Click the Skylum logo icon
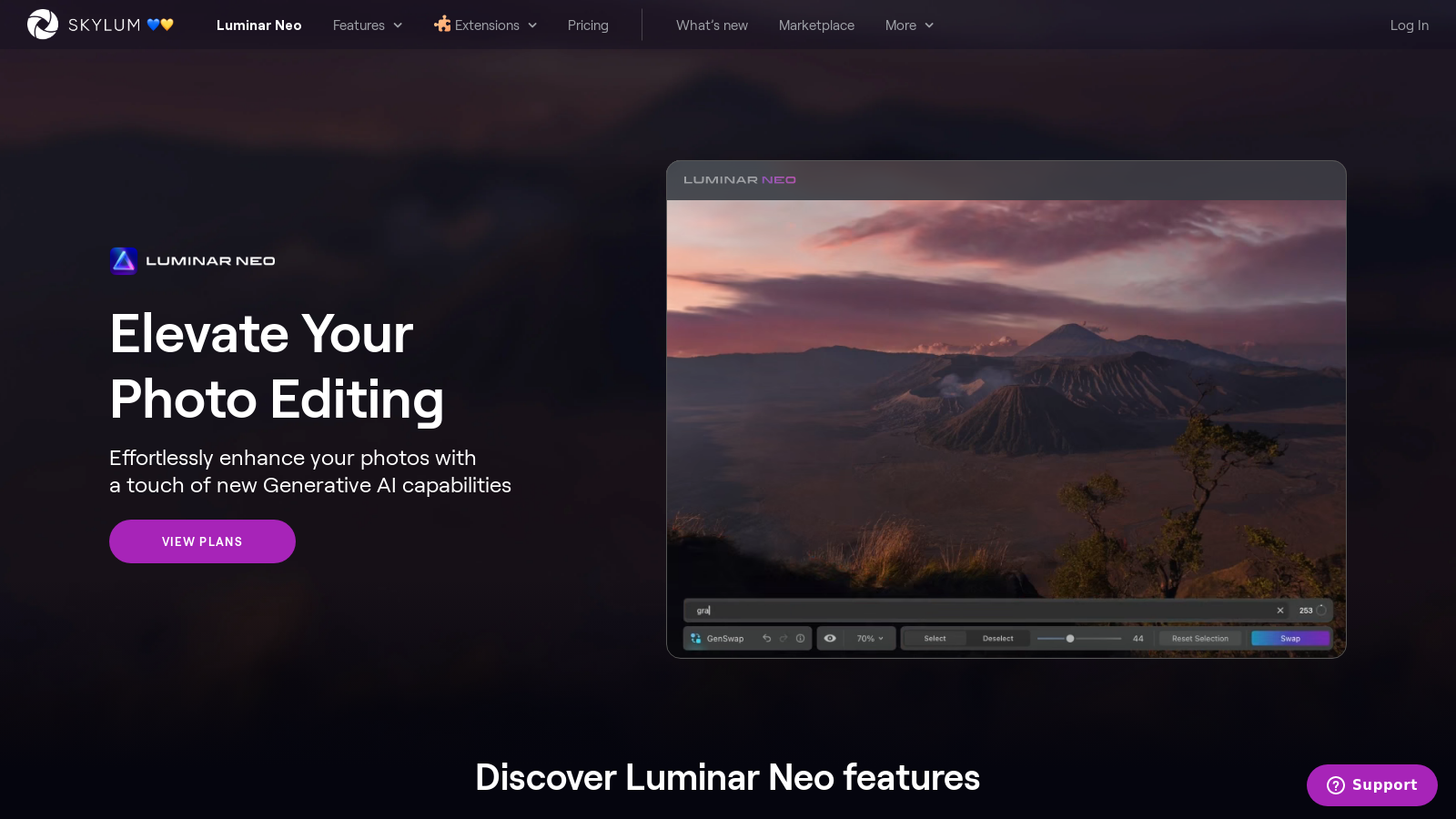Viewport: 1456px width, 819px height. 42,25
